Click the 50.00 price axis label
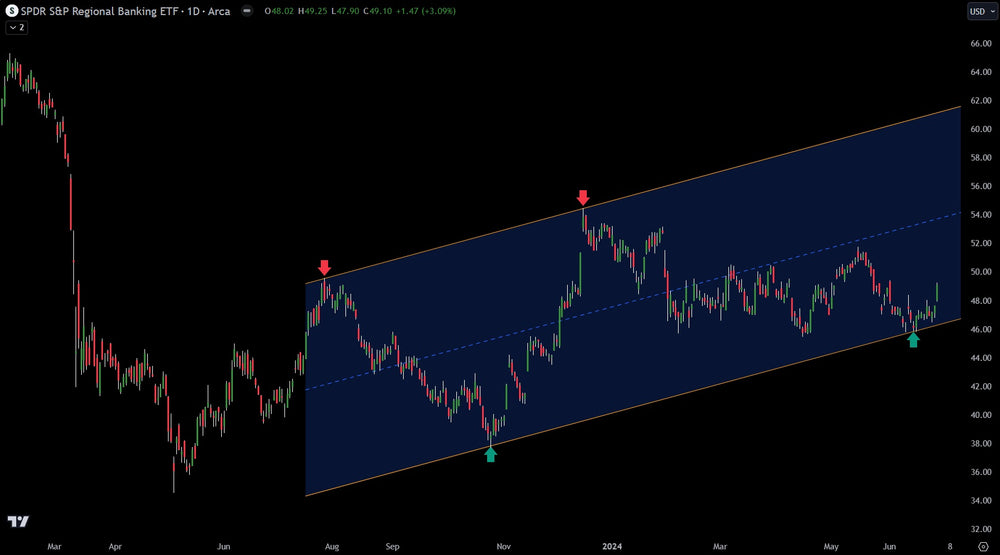The image size is (1000, 555). click(981, 272)
